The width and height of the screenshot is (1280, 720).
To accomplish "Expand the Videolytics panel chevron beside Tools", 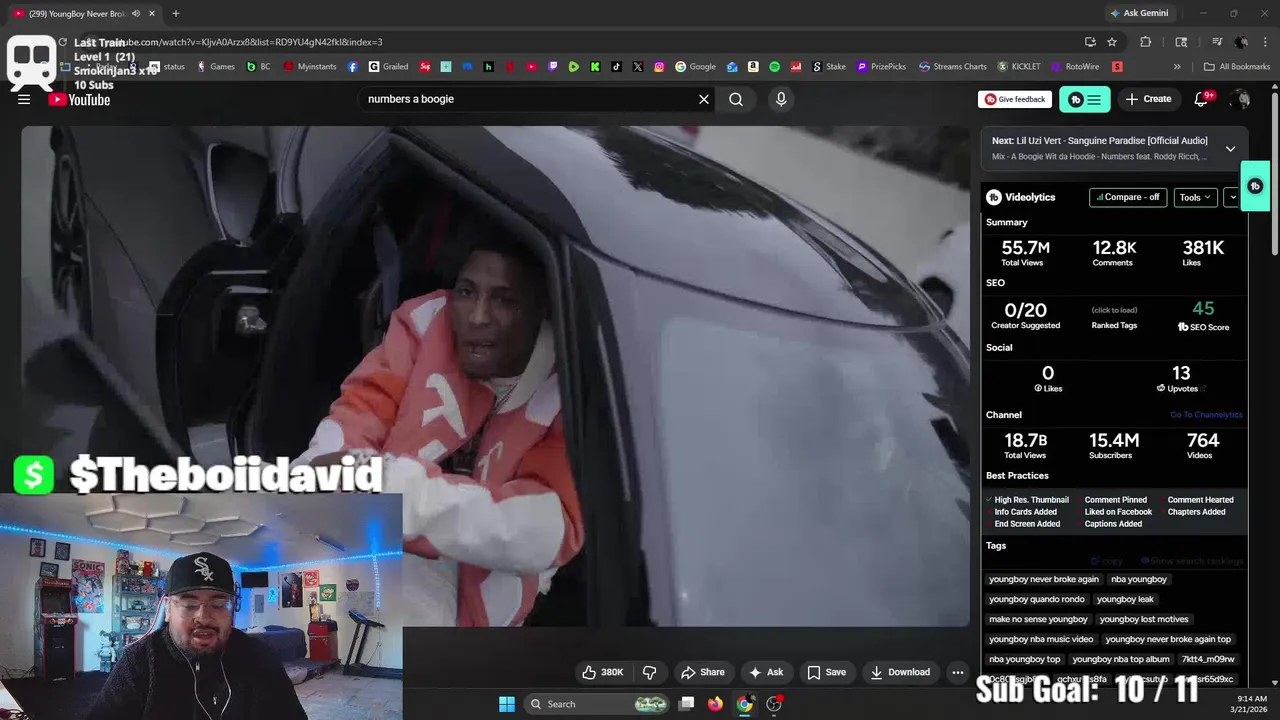I will 1233,197.
